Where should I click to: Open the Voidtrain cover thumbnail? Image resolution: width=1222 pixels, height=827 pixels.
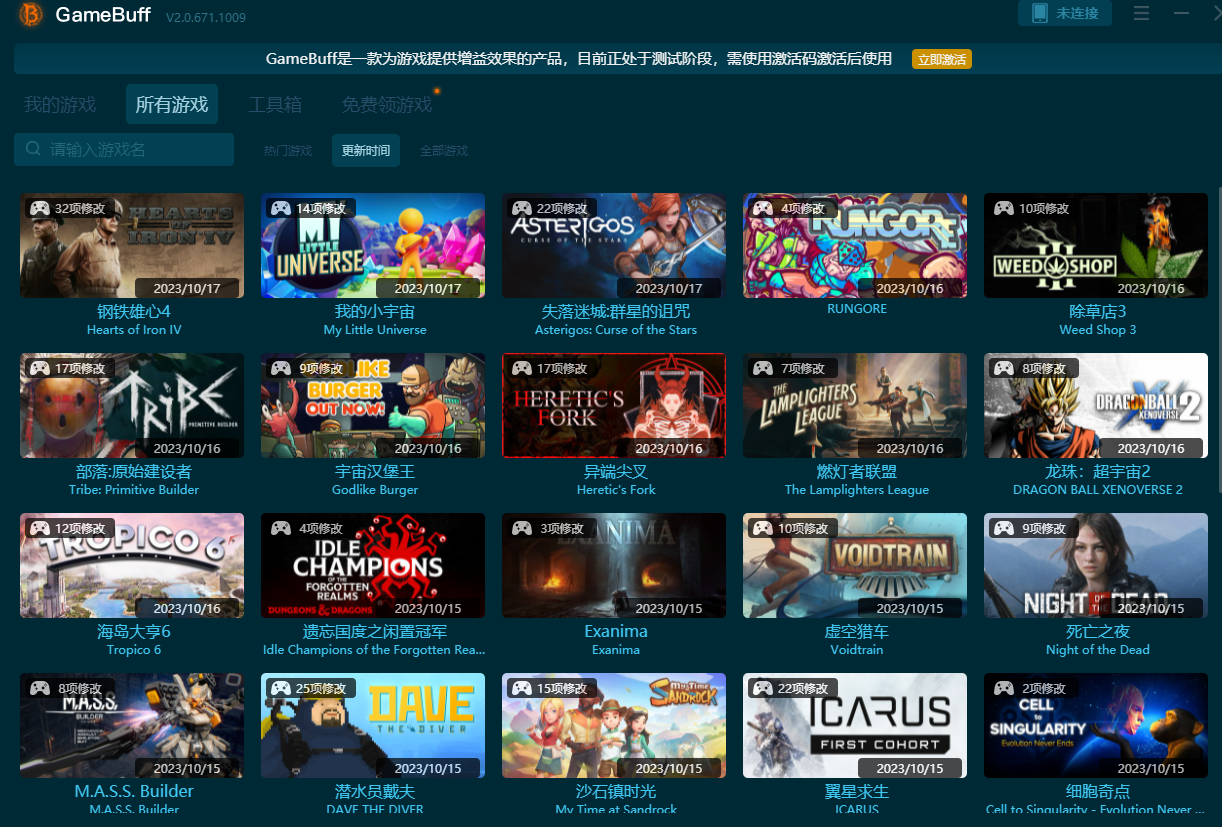click(x=855, y=566)
